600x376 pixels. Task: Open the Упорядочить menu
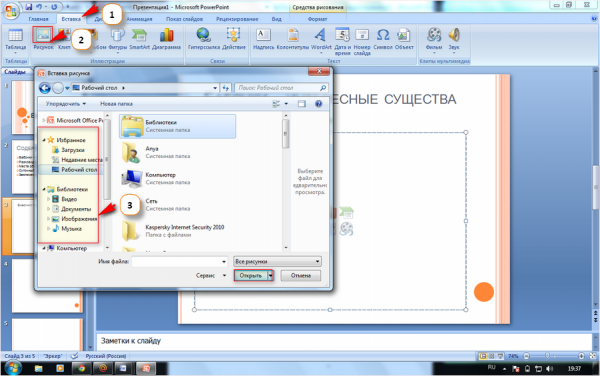pos(66,104)
